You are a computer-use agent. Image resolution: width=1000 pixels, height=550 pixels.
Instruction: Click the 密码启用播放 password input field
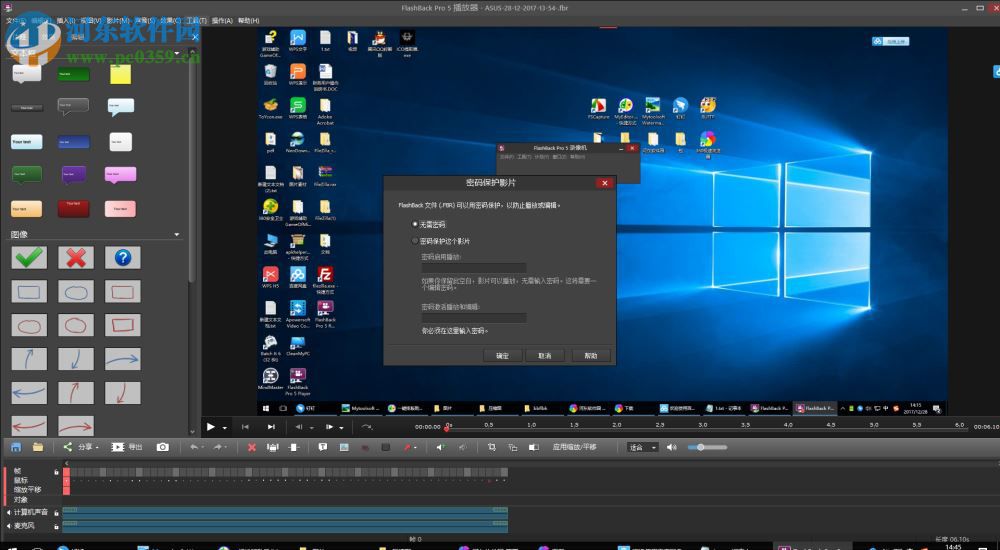[473, 269]
